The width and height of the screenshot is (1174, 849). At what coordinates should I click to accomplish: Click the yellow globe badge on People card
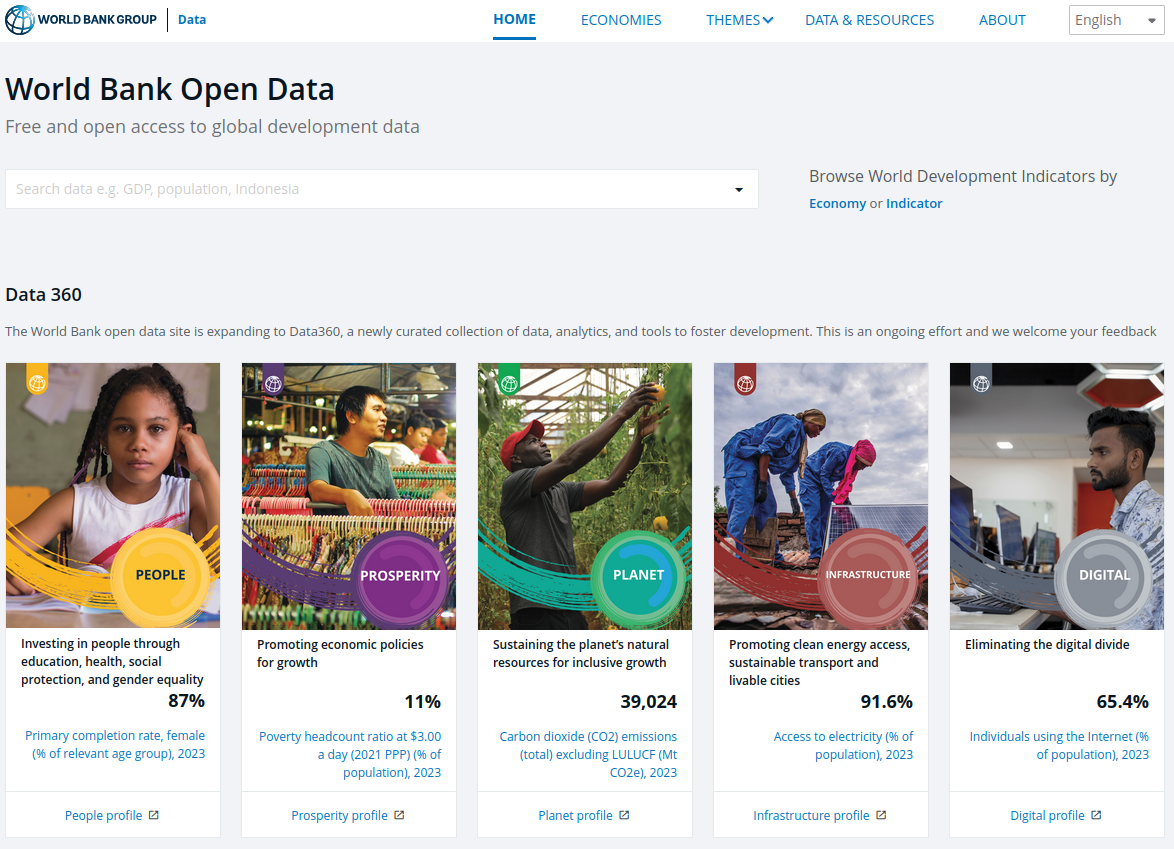pyautogui.click(x=37, y=381)
